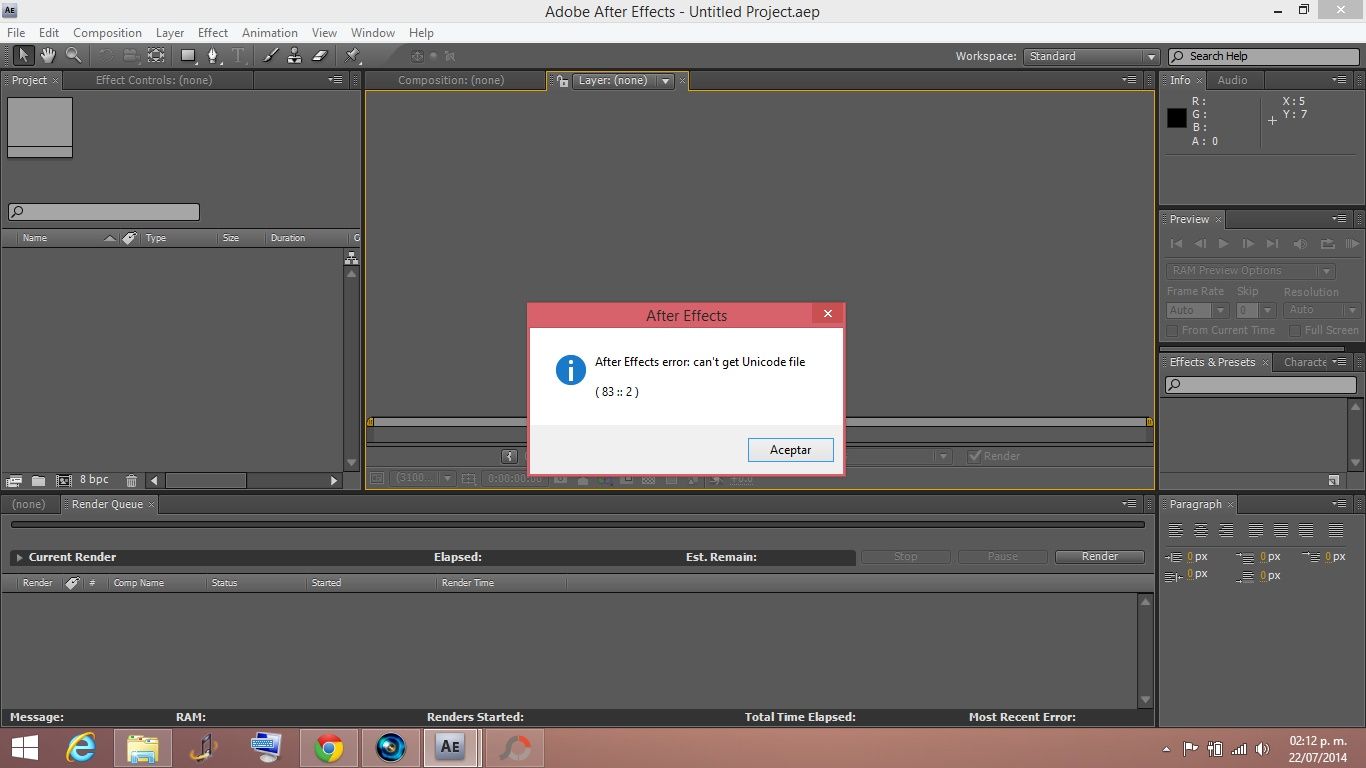Click the Render button in Render Queue

[1100, 557]
